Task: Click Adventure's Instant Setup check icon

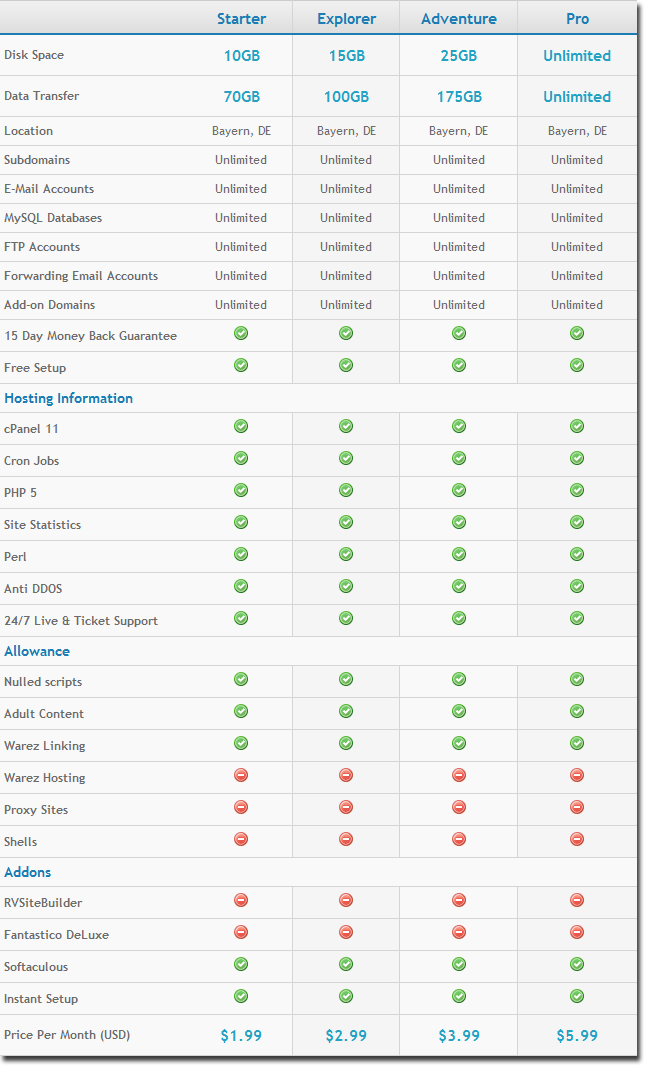Action: (459, 997)
